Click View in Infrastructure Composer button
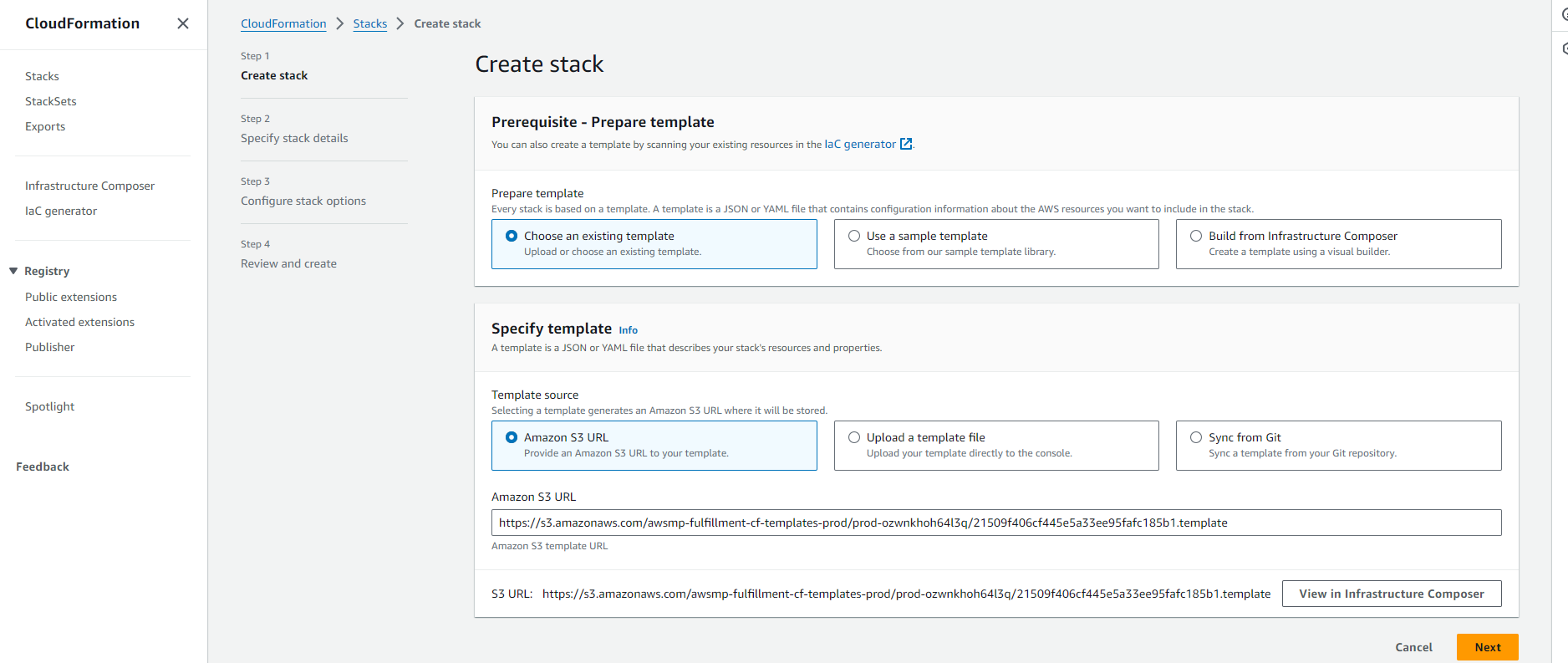The width and height of the screenshot is (1568, 663). pos(1392,594)
